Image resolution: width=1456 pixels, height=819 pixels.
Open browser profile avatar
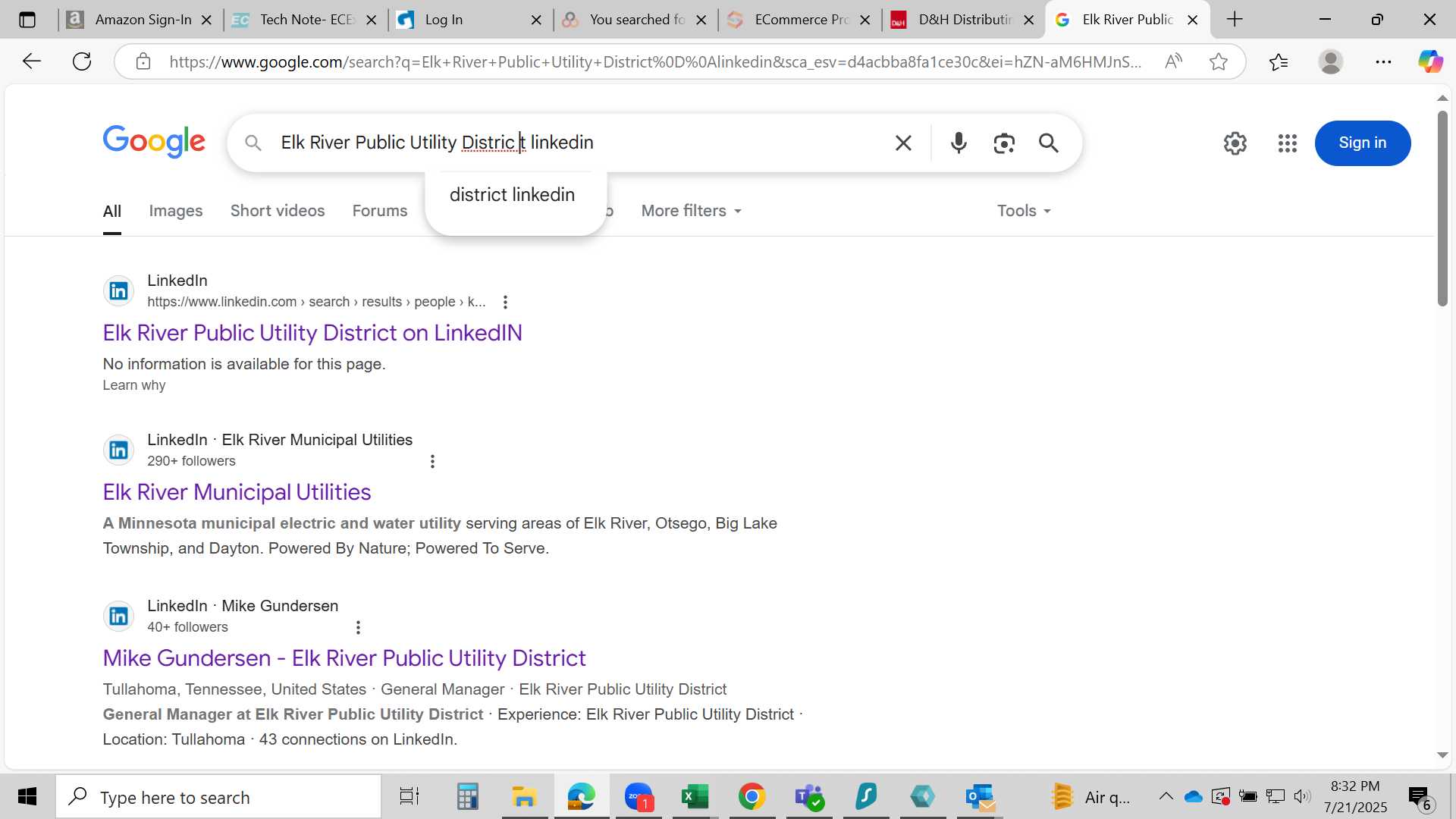click(x=1331, y=61)
